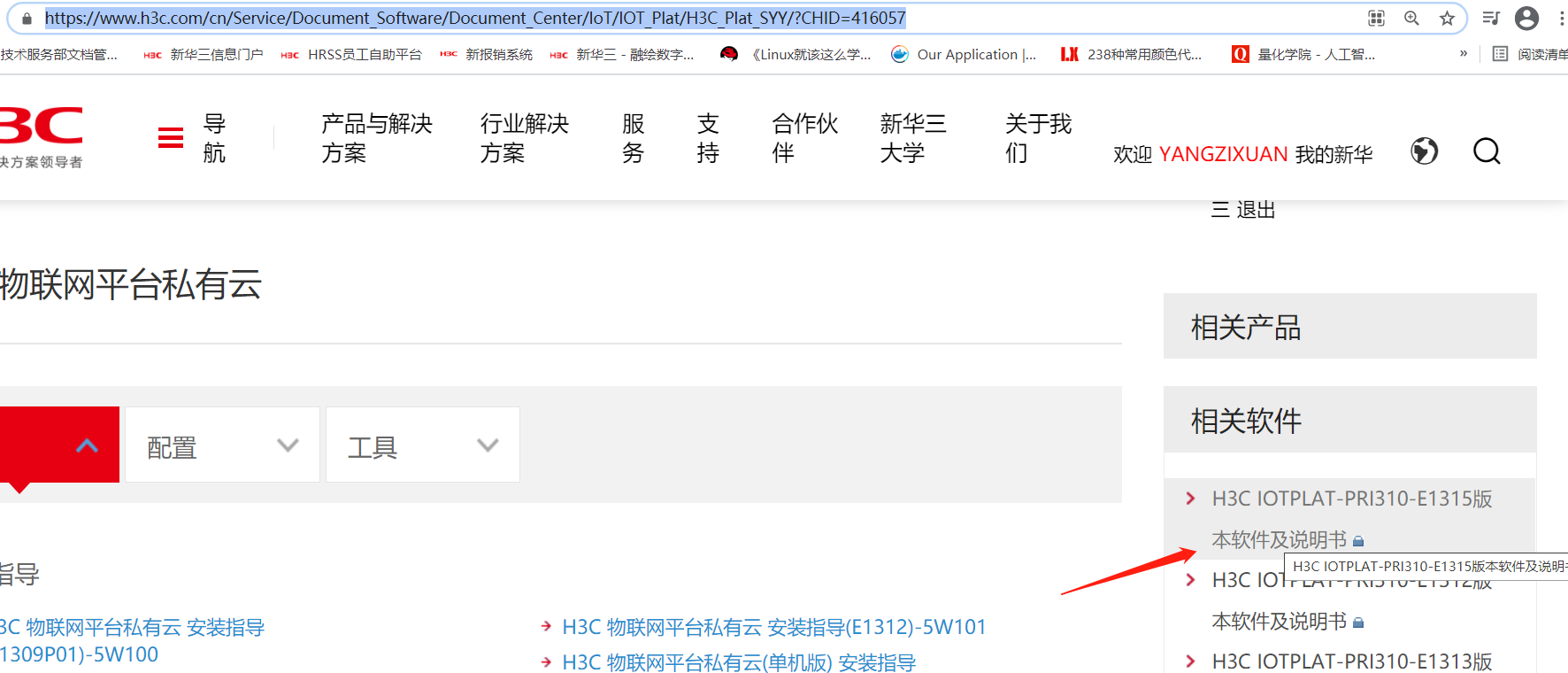Image resolution: width=1568 pixels, height=673 pixels.
Task: Open the 新华三大学 menu
Action: click(913, 138)
